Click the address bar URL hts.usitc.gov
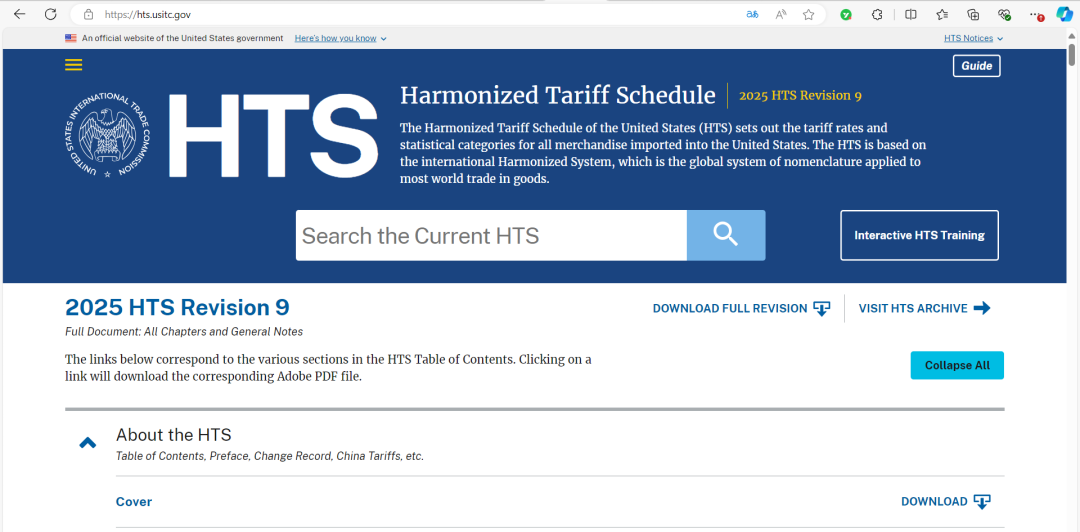The image size is (1080, 532). tap(147, 14)
